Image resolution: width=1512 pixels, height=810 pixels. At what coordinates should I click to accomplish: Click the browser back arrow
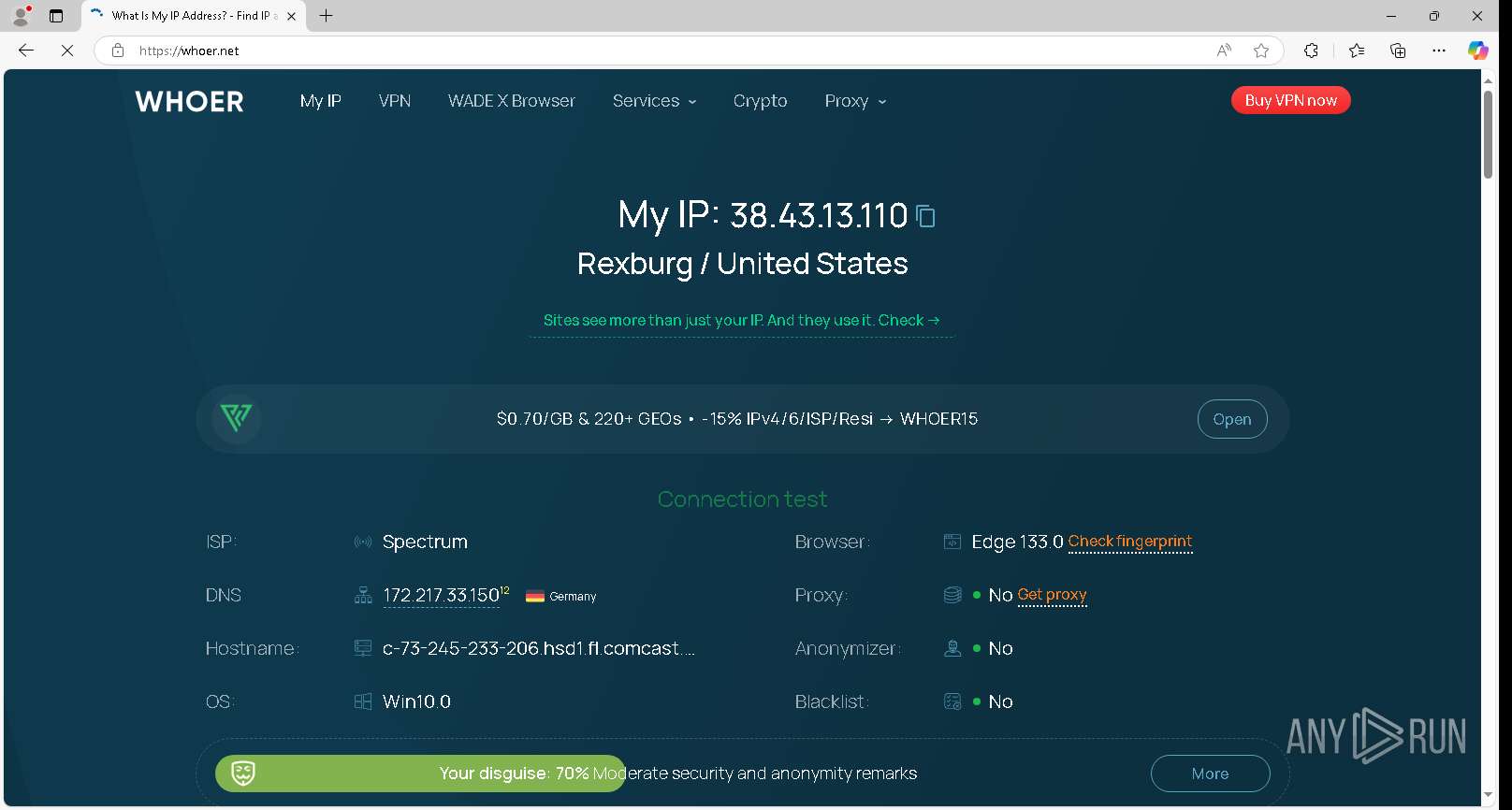coord(26,51)
